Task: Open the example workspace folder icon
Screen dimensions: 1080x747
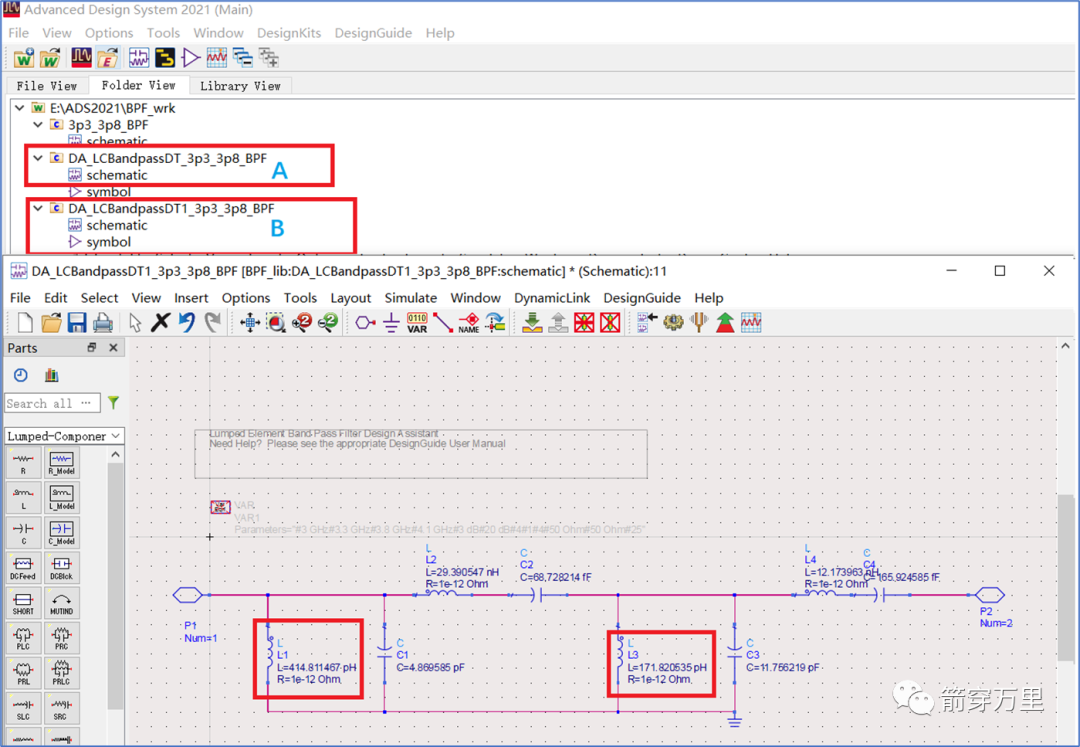Action: coord(107,59)
